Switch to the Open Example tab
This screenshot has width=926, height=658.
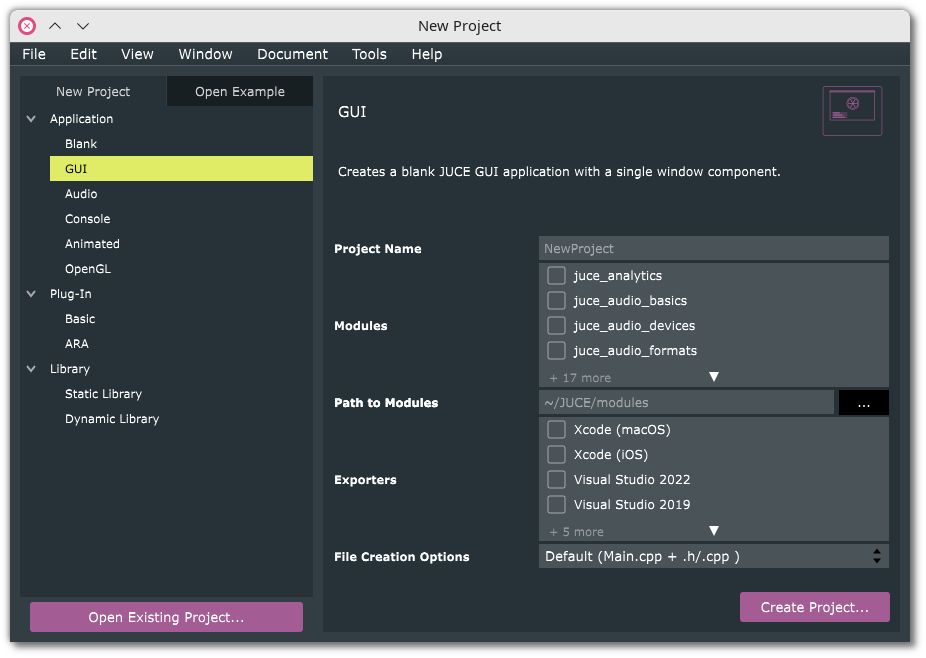click(240, 92)
